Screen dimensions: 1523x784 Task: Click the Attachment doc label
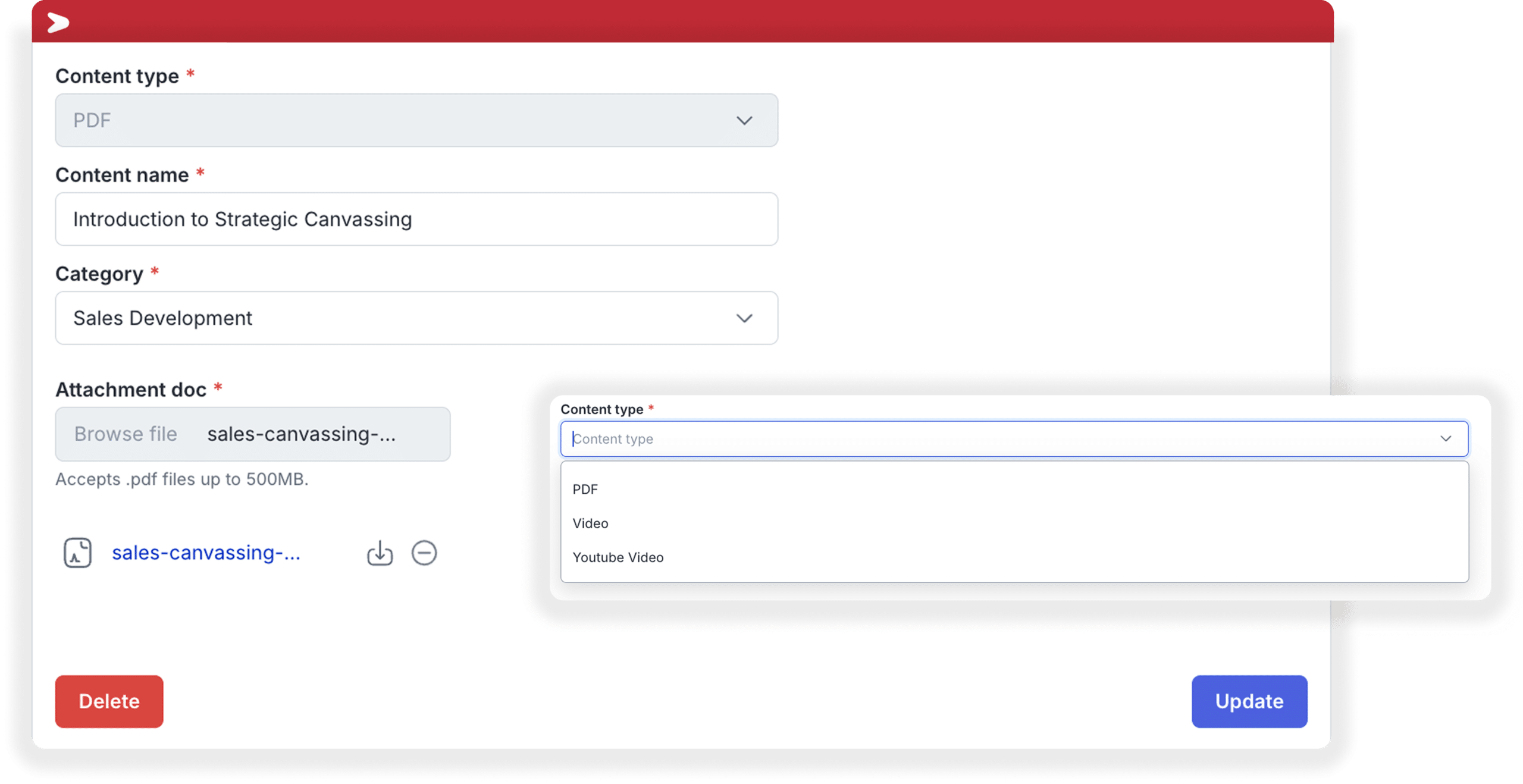[x=131, y=390]
